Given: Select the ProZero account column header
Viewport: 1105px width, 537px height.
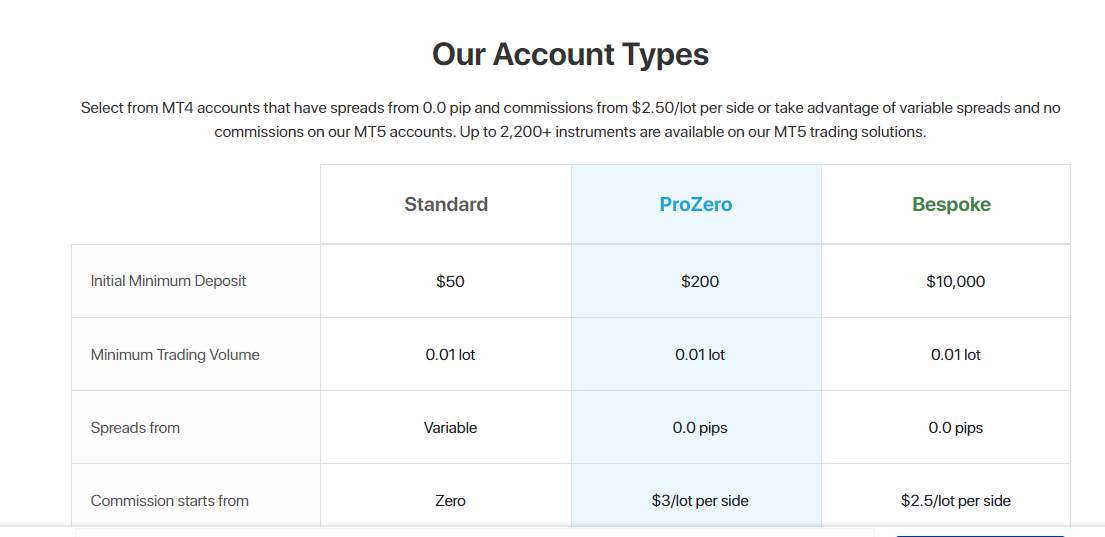Looking at the screenshot, I should [696, 204].
